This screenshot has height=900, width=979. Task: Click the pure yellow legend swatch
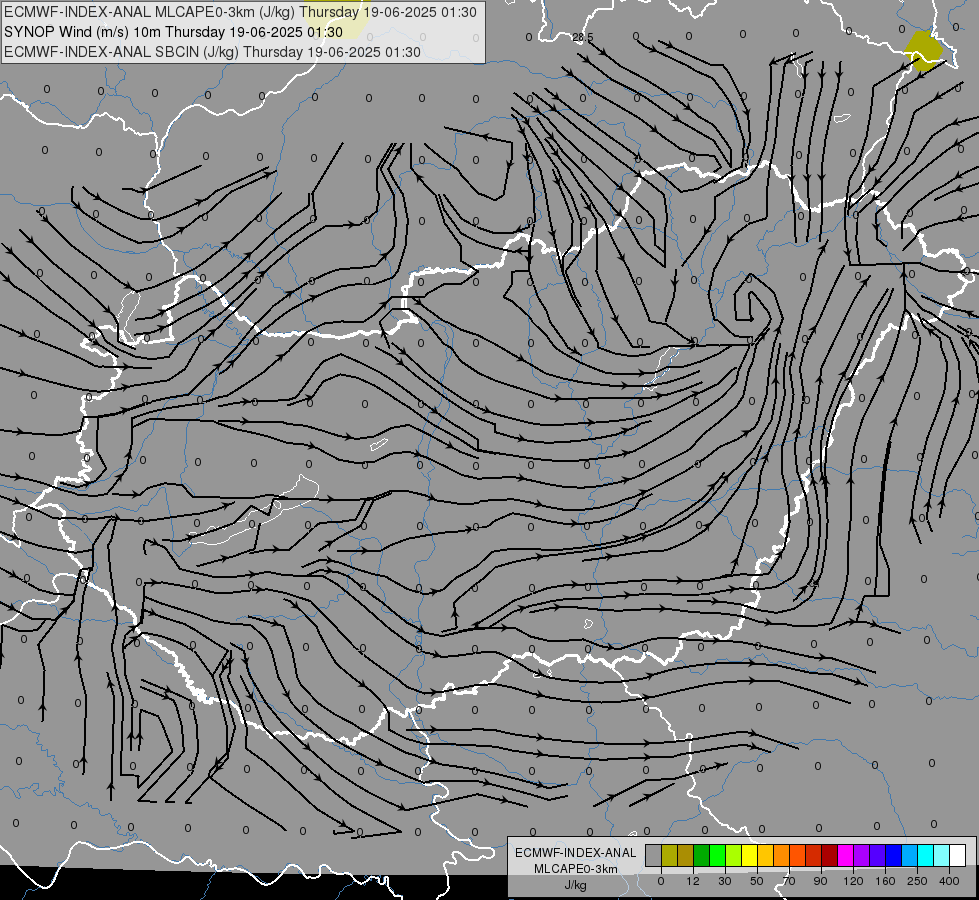pos(749,855)
